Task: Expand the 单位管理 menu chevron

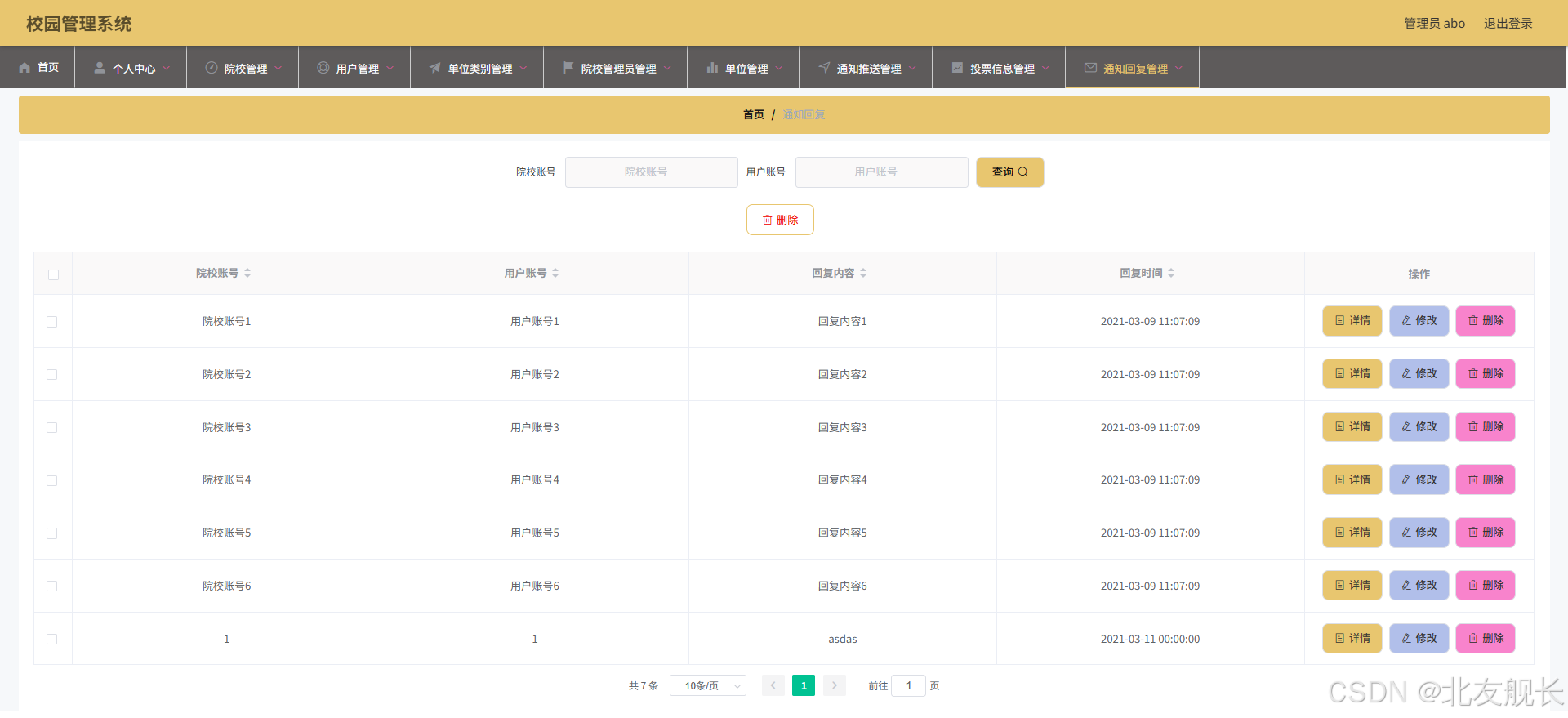Action: pyautogui.click(x=779, y=69)
